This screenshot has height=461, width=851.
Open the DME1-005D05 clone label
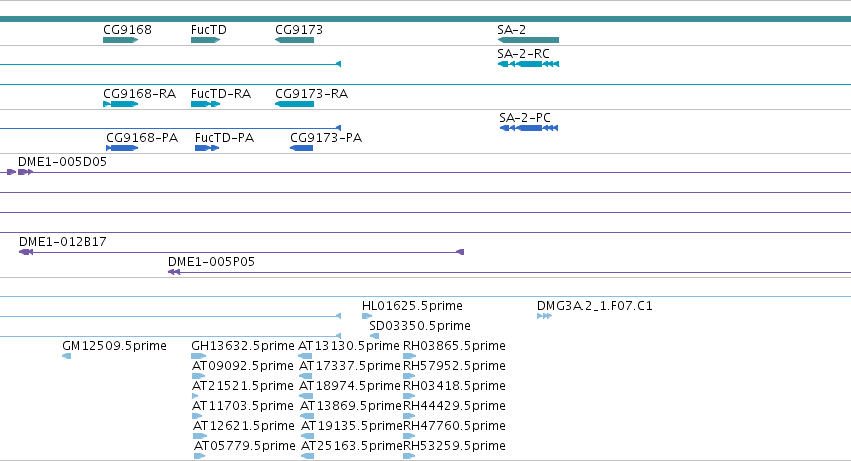coord(62,162)
